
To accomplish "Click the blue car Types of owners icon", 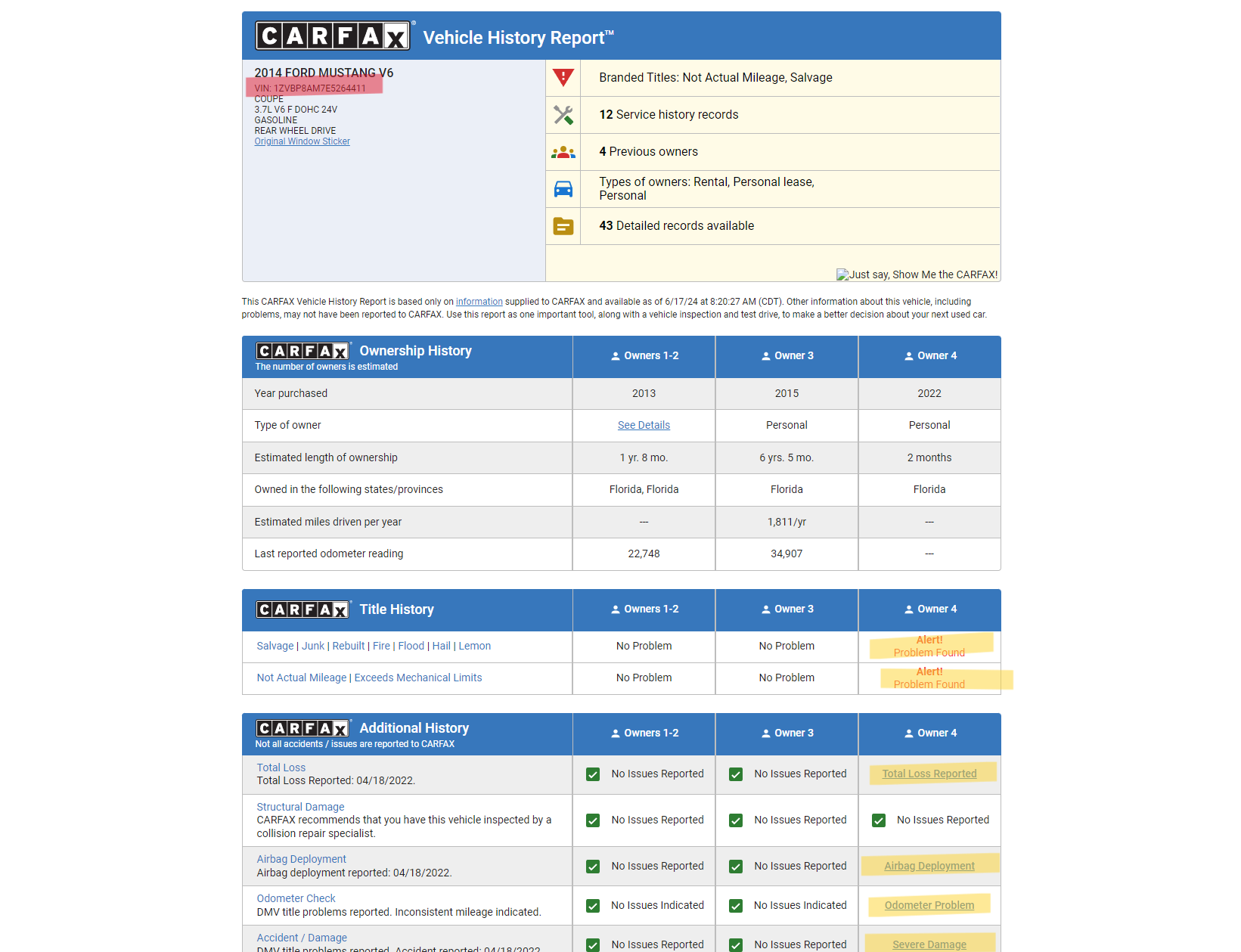I will 563,189.
